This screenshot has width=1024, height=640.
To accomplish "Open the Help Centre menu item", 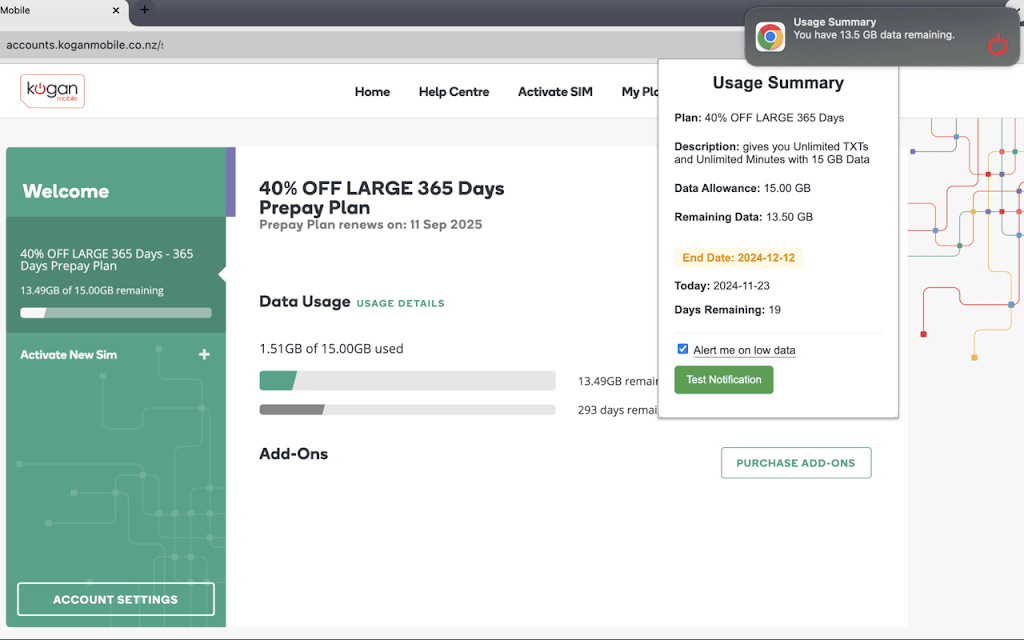I will coord(454,92).
